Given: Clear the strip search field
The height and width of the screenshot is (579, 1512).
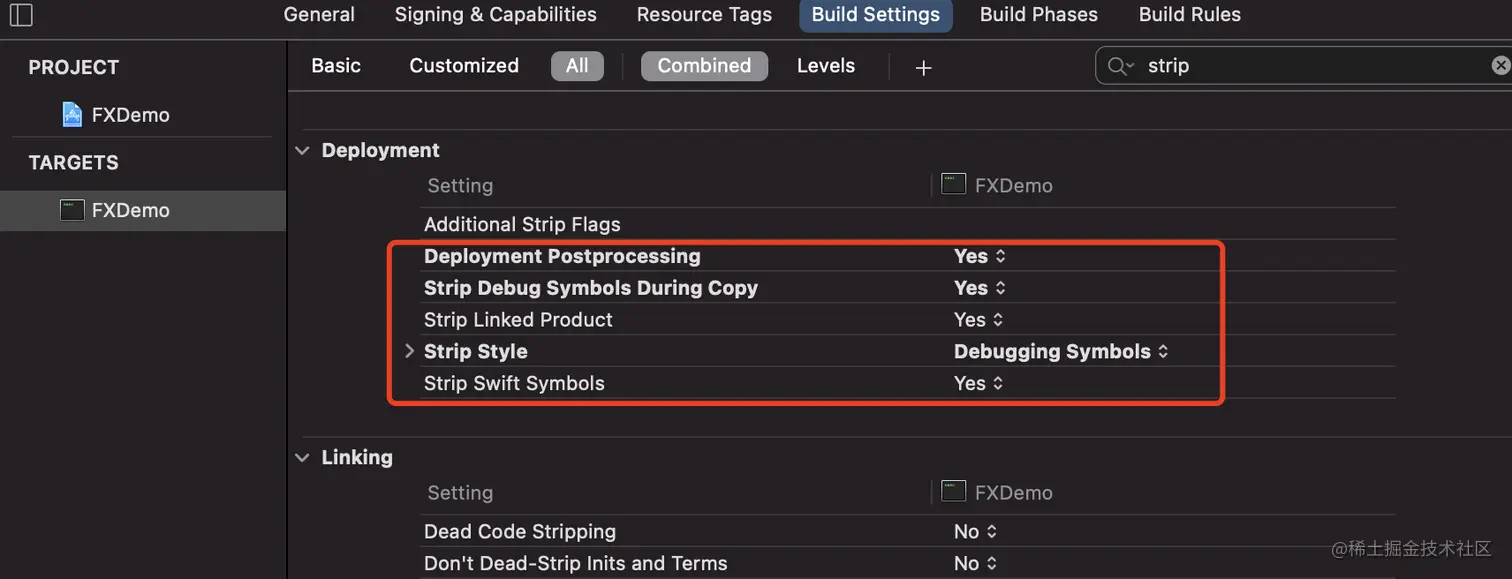Looking at the screenshot, I should tap(1500, 66).
